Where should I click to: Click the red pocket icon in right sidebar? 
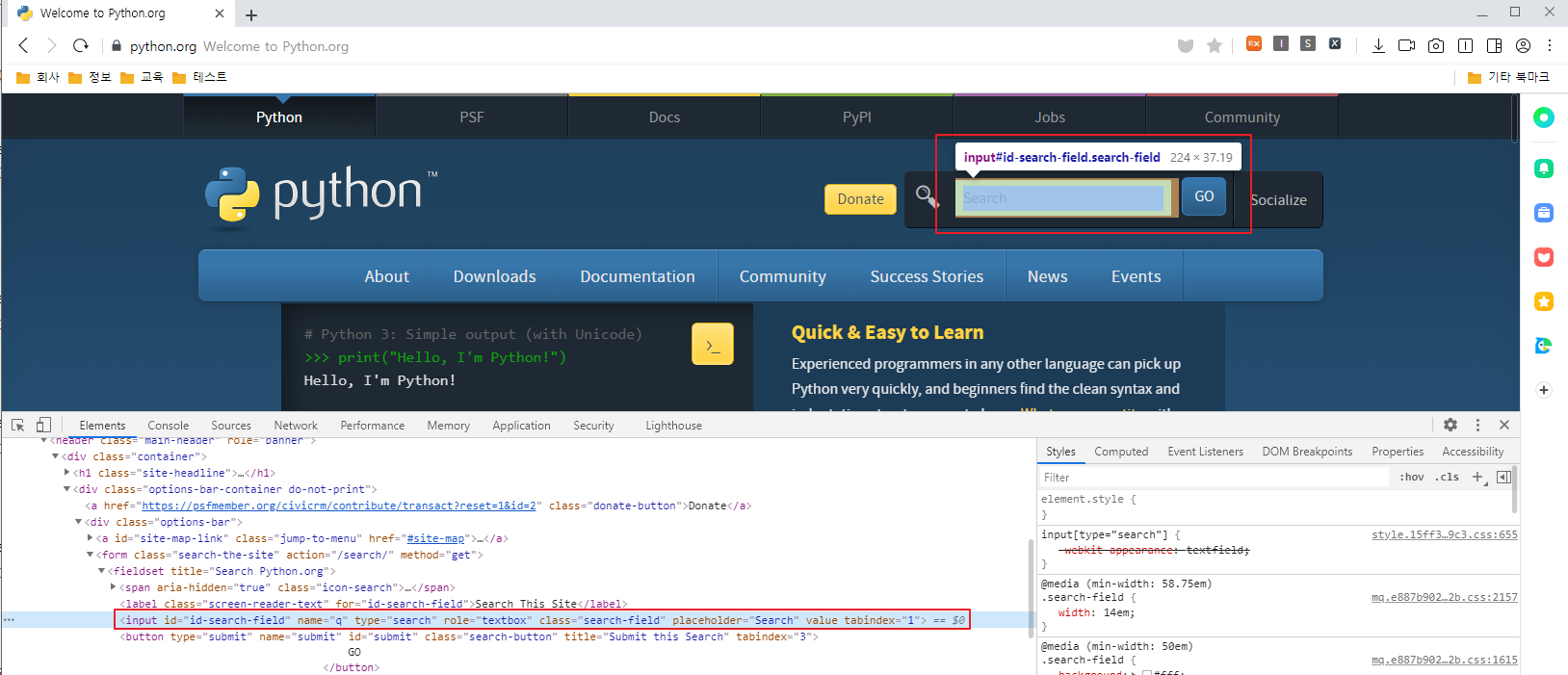point(1544,257)
